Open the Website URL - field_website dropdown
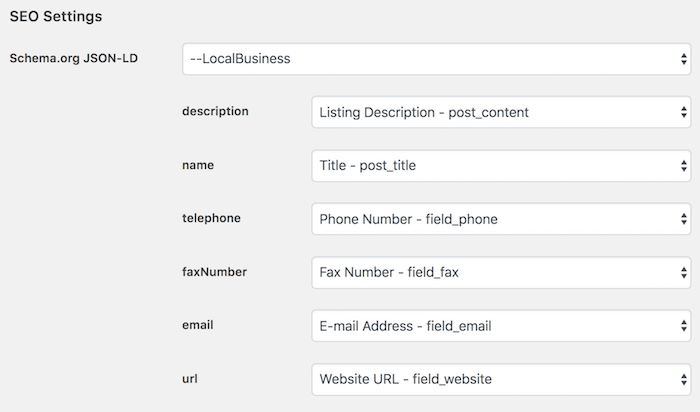 501,379
